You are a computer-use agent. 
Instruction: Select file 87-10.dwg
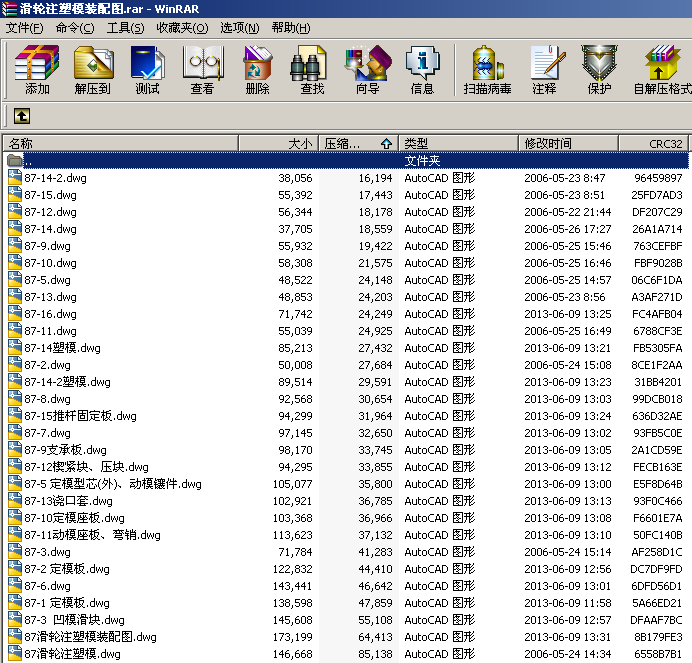[50, 263]
